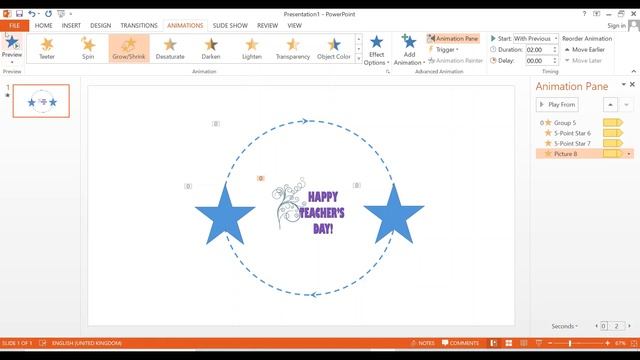Redo the last action

click(48, 14)
